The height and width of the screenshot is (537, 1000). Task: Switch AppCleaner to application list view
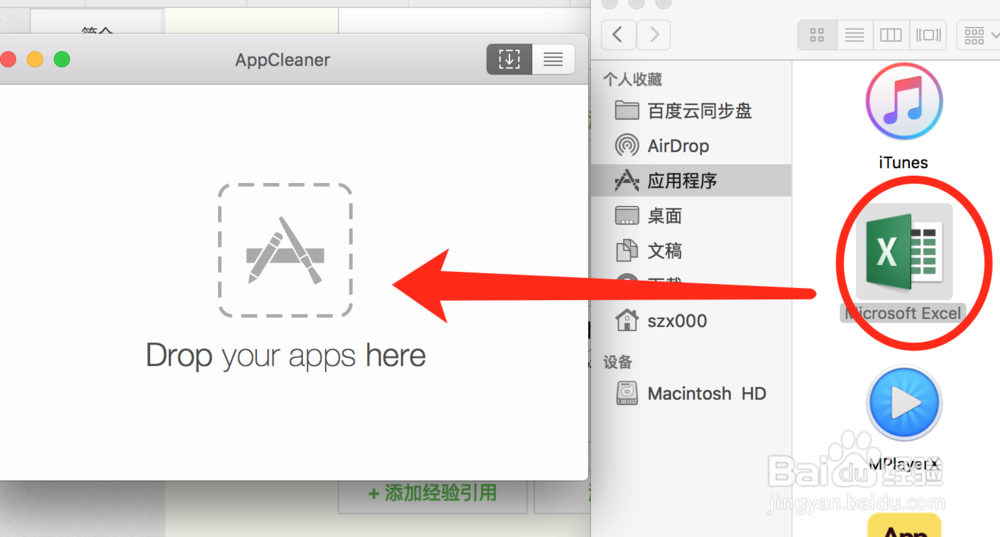pyautogui.click(x=553, y=59)
